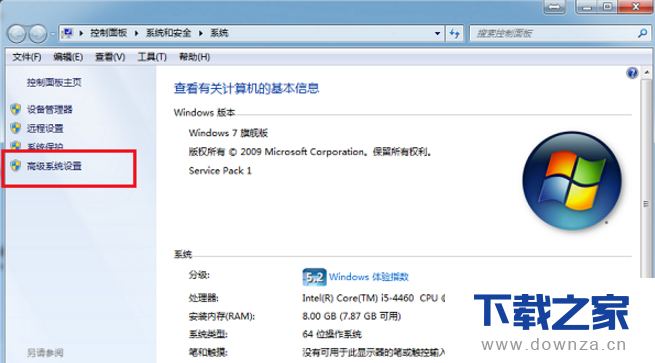Screen dimensions: 655x363
Task: Click the Intel(R) Core(TM) i5-4460 processor value
Action: [373, 298]
